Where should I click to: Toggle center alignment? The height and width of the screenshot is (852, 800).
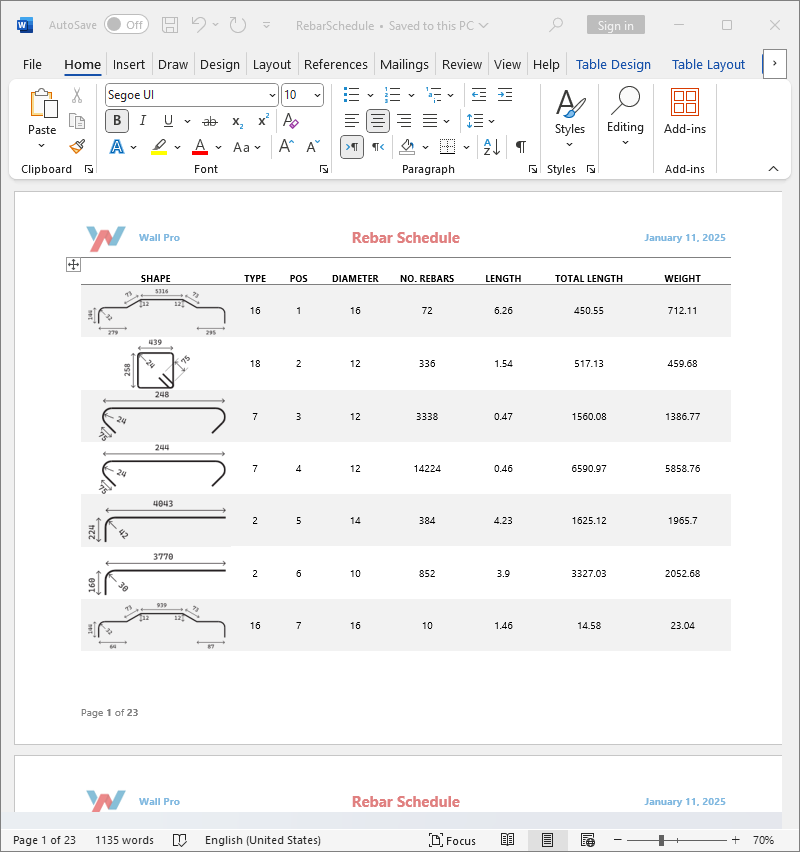pyautogui.click(x=378, y=121)
